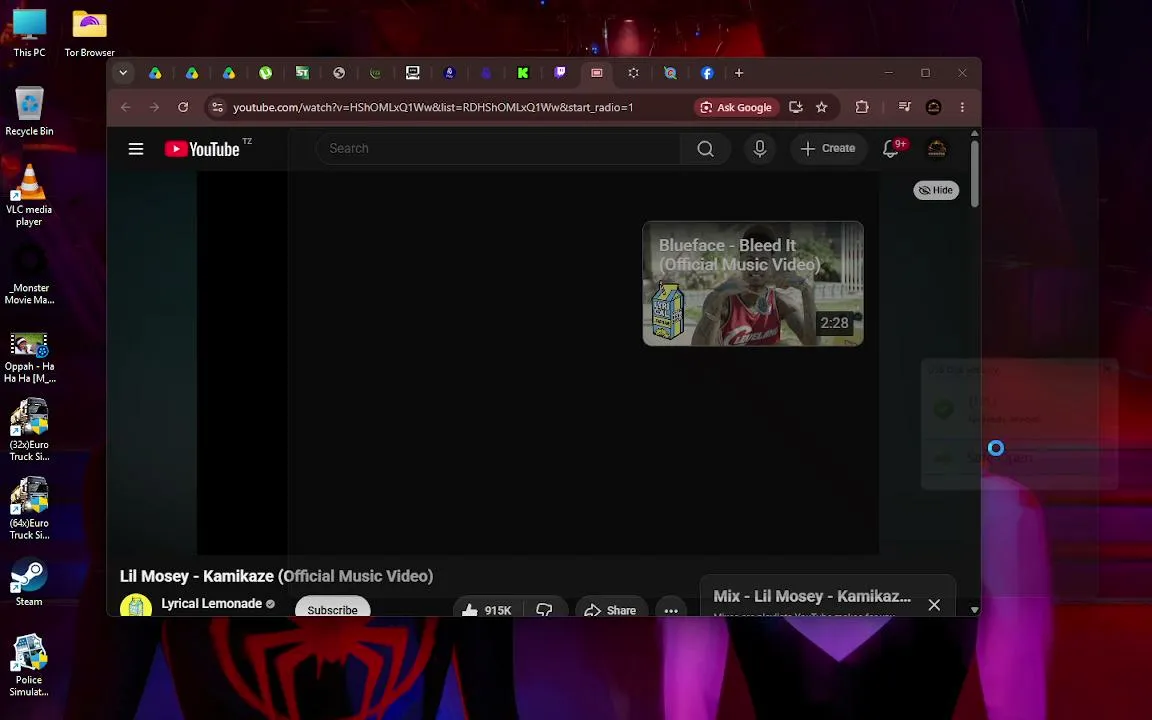Dislike the Kamikaze video
This screenshot has height=720, width=1152.
pos(544,610)
